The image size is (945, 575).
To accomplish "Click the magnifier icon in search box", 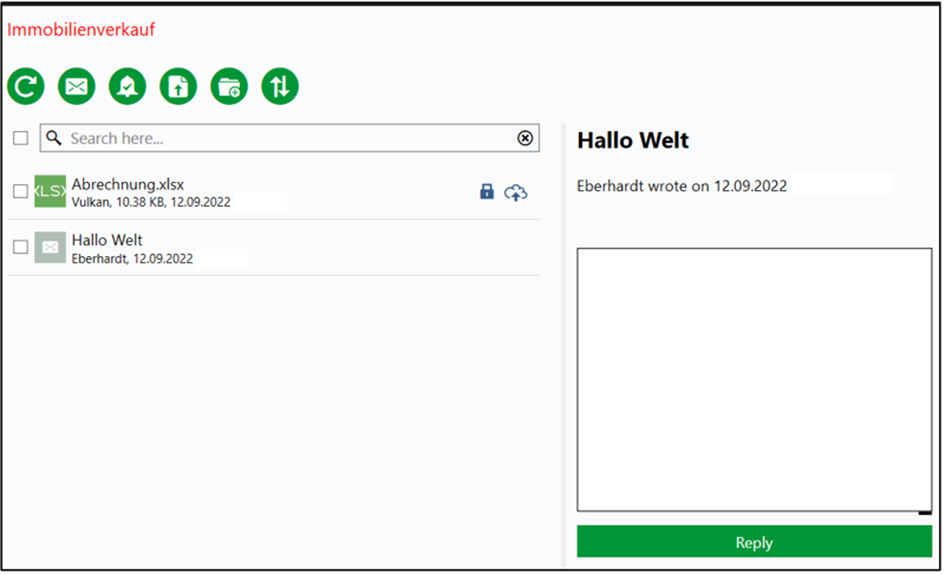I will (54, 138).
